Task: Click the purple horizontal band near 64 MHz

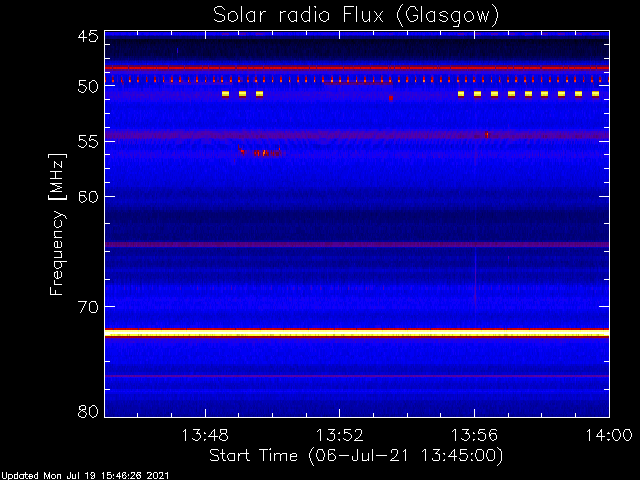Action: point(357,244)
